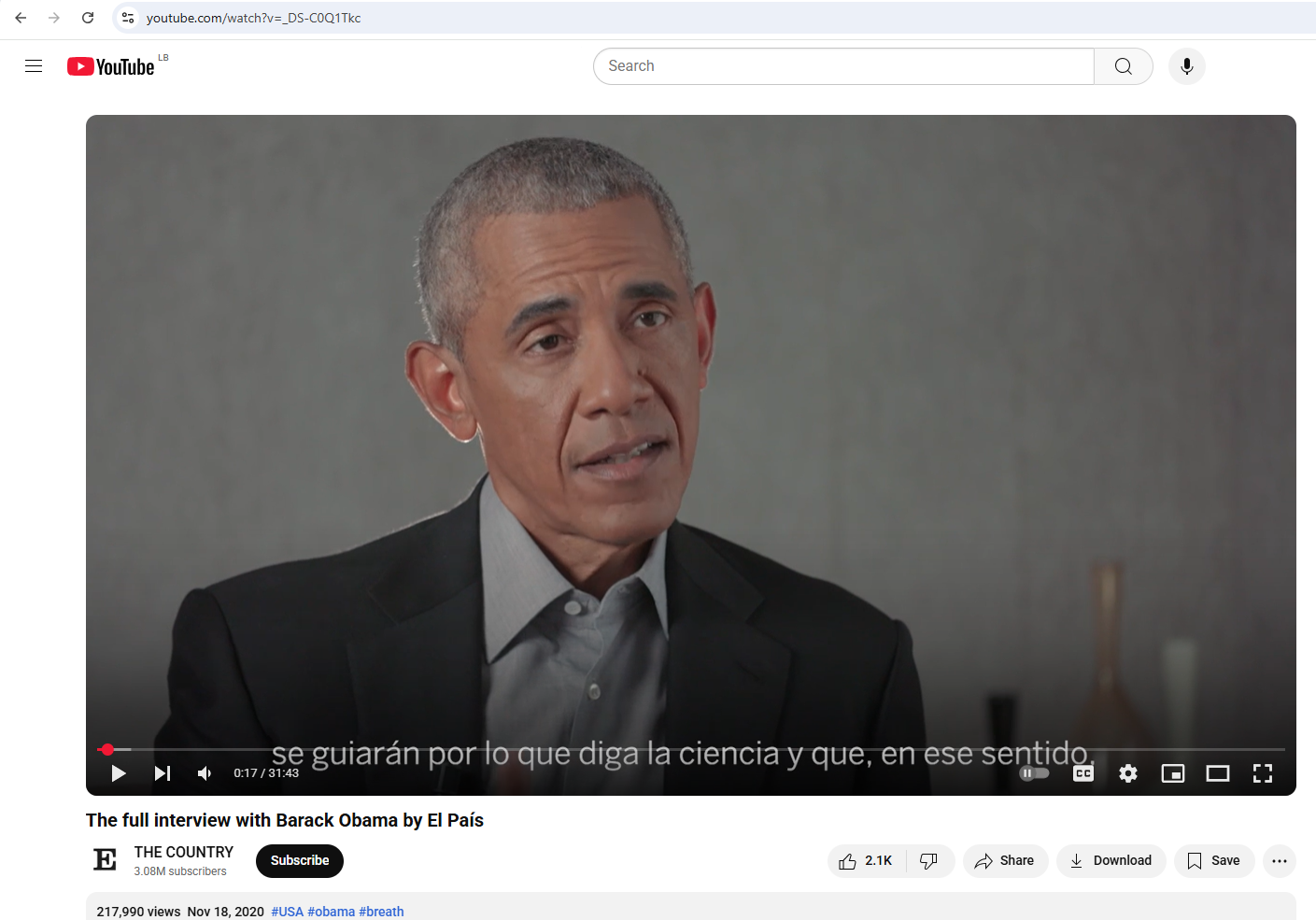The width and height of the screenshot is (1316, 920).
Task: Toggle the autoplay switch
Action: 1034,773
